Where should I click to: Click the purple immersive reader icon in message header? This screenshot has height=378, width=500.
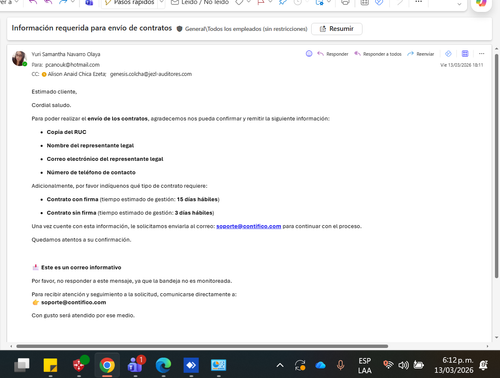[465, 54]
